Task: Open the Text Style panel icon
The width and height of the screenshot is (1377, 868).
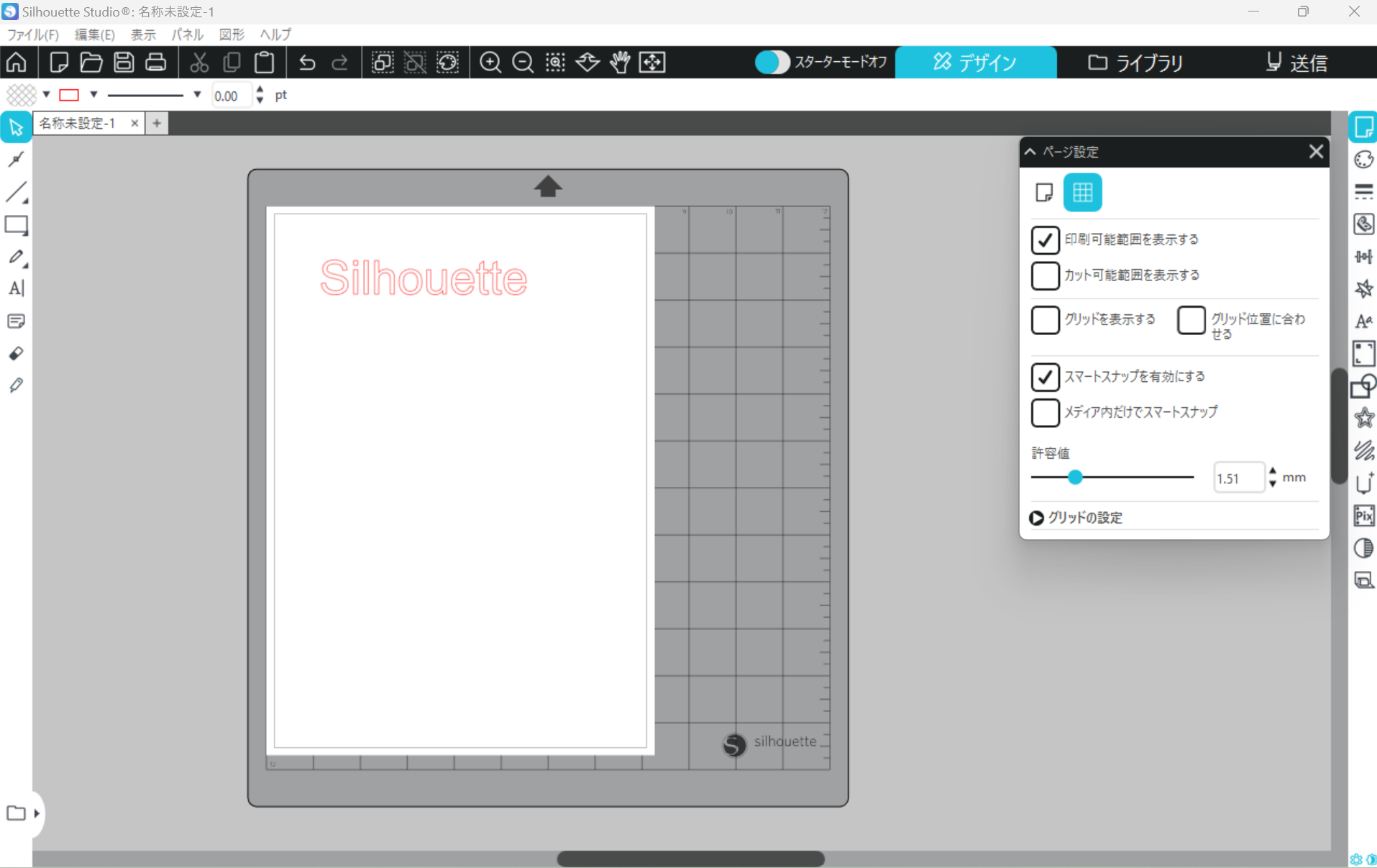Action: click(x=1363, y=321)
